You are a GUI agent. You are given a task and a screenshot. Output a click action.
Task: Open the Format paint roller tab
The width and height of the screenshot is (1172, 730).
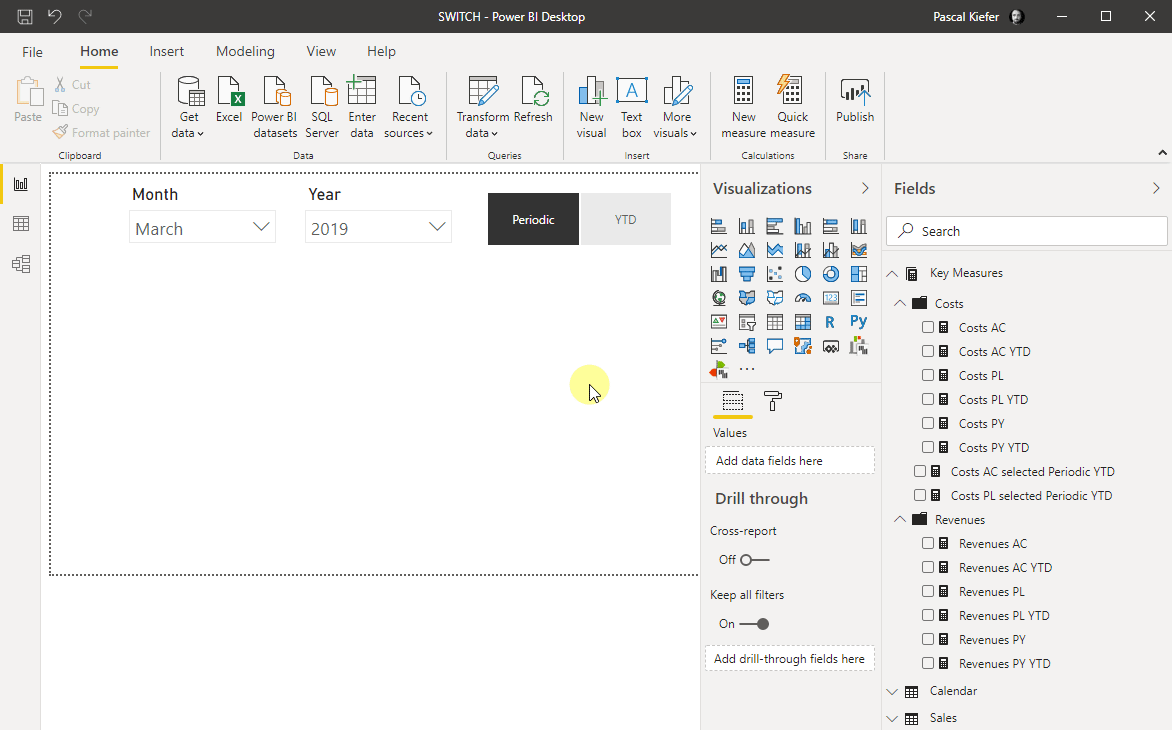773,401
